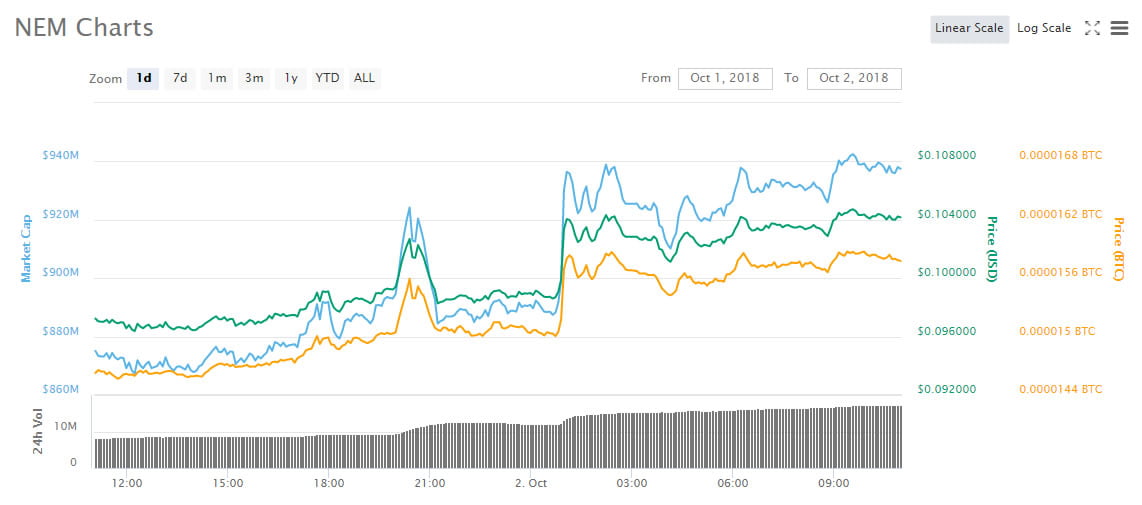Choose the 1y zoom option
This screenshot has width=1142, height=505.
pyautogui.click(x=290, y=78)
